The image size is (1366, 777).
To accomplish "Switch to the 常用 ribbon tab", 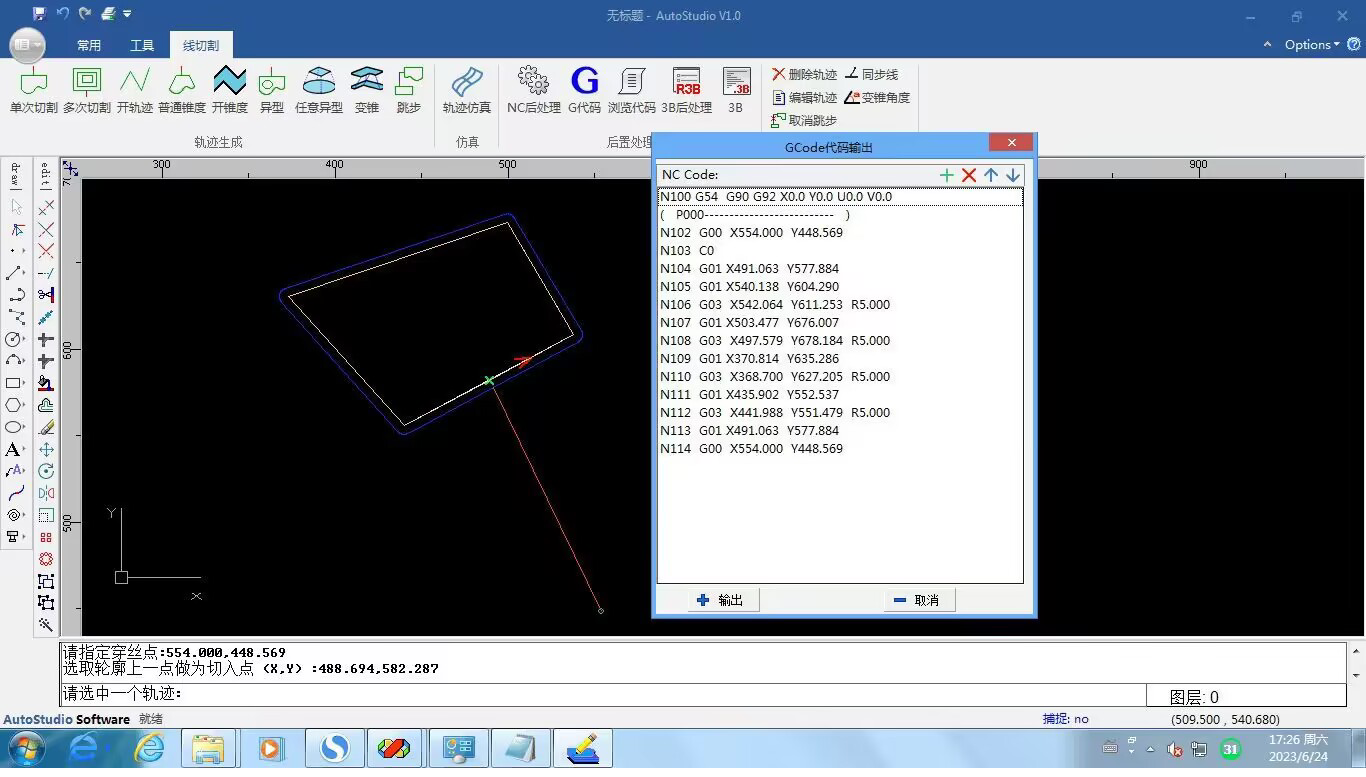I will pyautogui.click(x=89, y=45).
